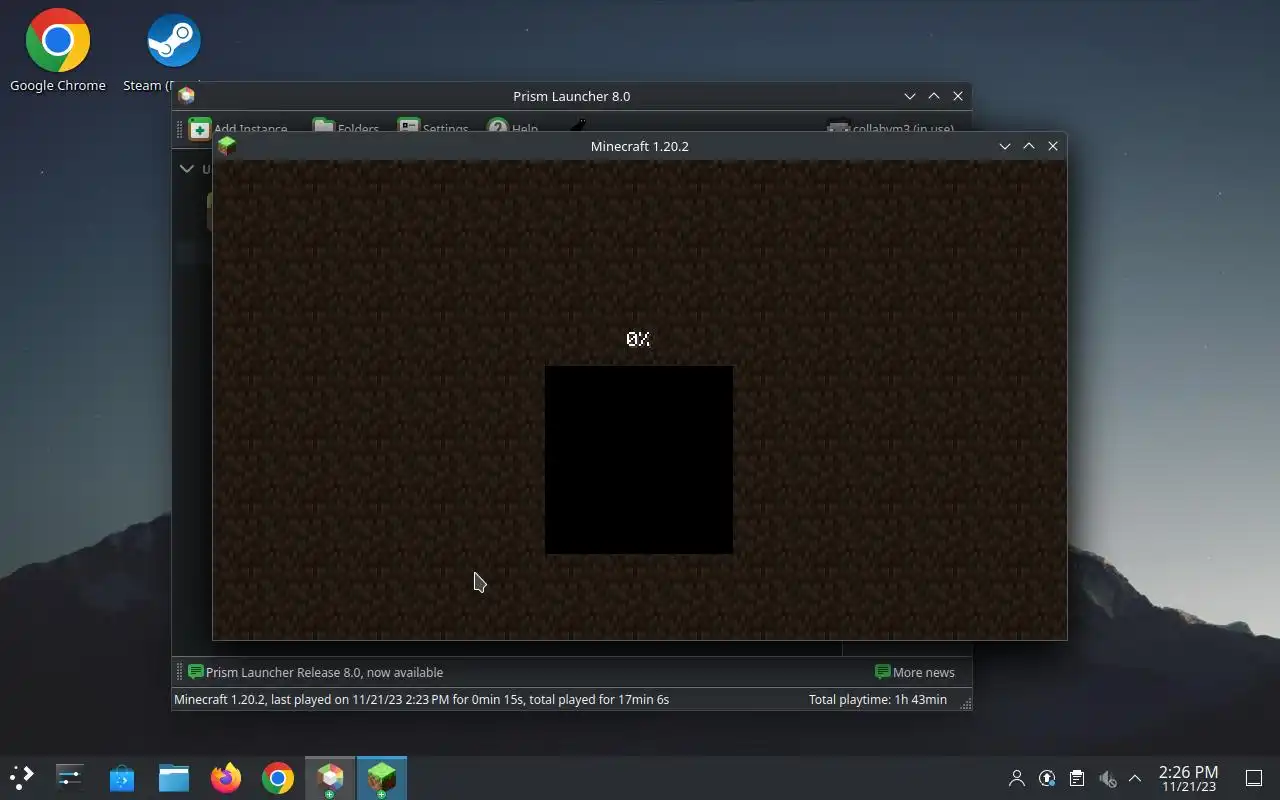Open Help in Prism Launcher toolbar
The width and height of the screenshot is (1280, 800).
[512, 128]
